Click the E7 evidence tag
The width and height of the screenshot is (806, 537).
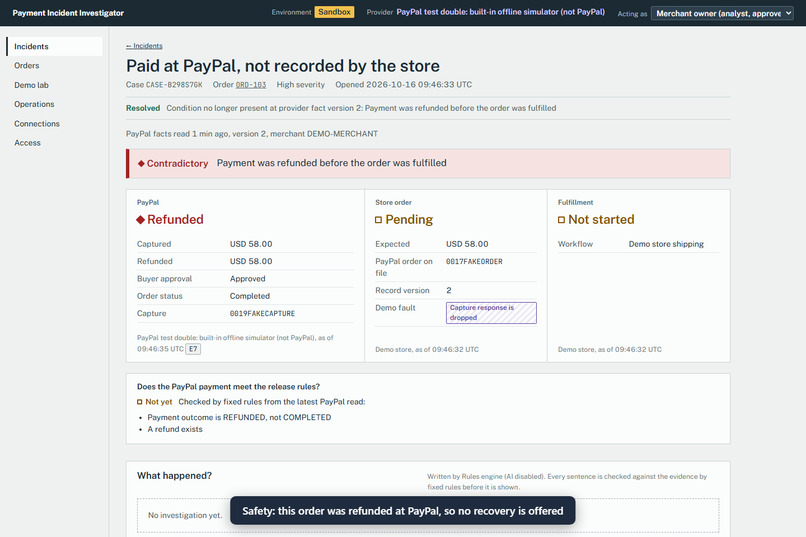pyautogui.click(x=193, y=349)
